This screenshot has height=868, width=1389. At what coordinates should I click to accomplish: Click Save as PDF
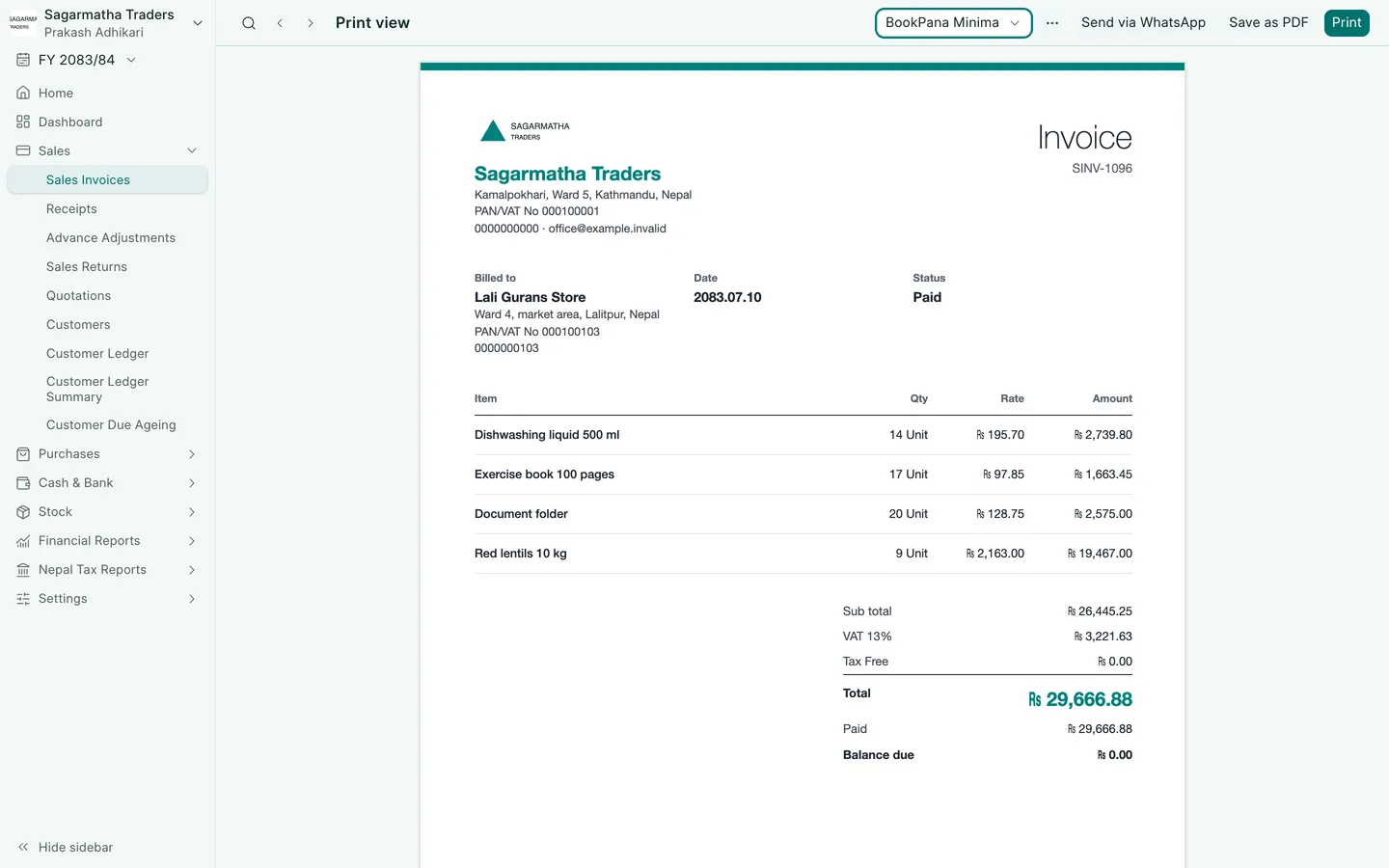pos(1268,23)
